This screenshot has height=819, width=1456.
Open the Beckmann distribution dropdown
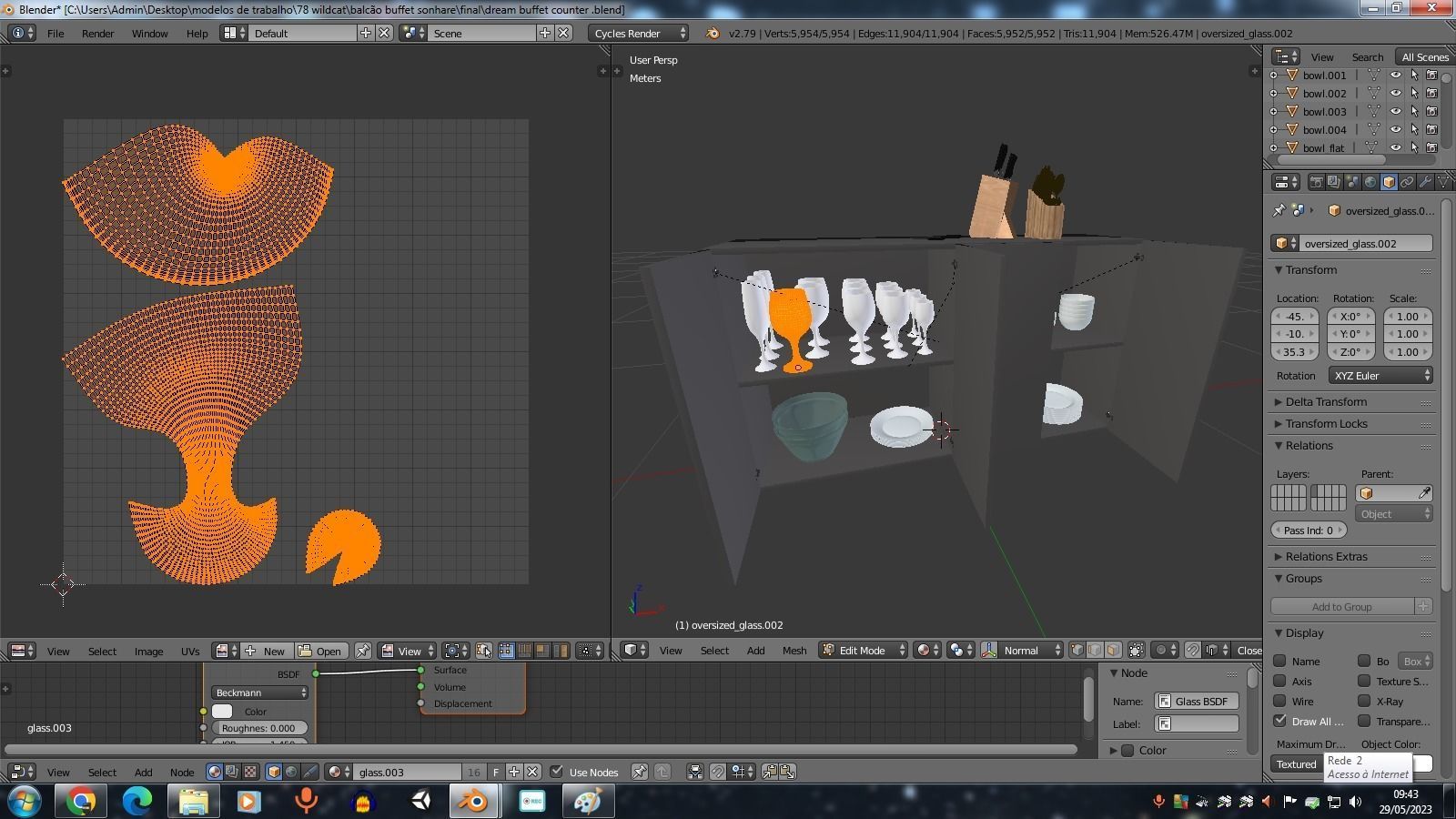259,693
